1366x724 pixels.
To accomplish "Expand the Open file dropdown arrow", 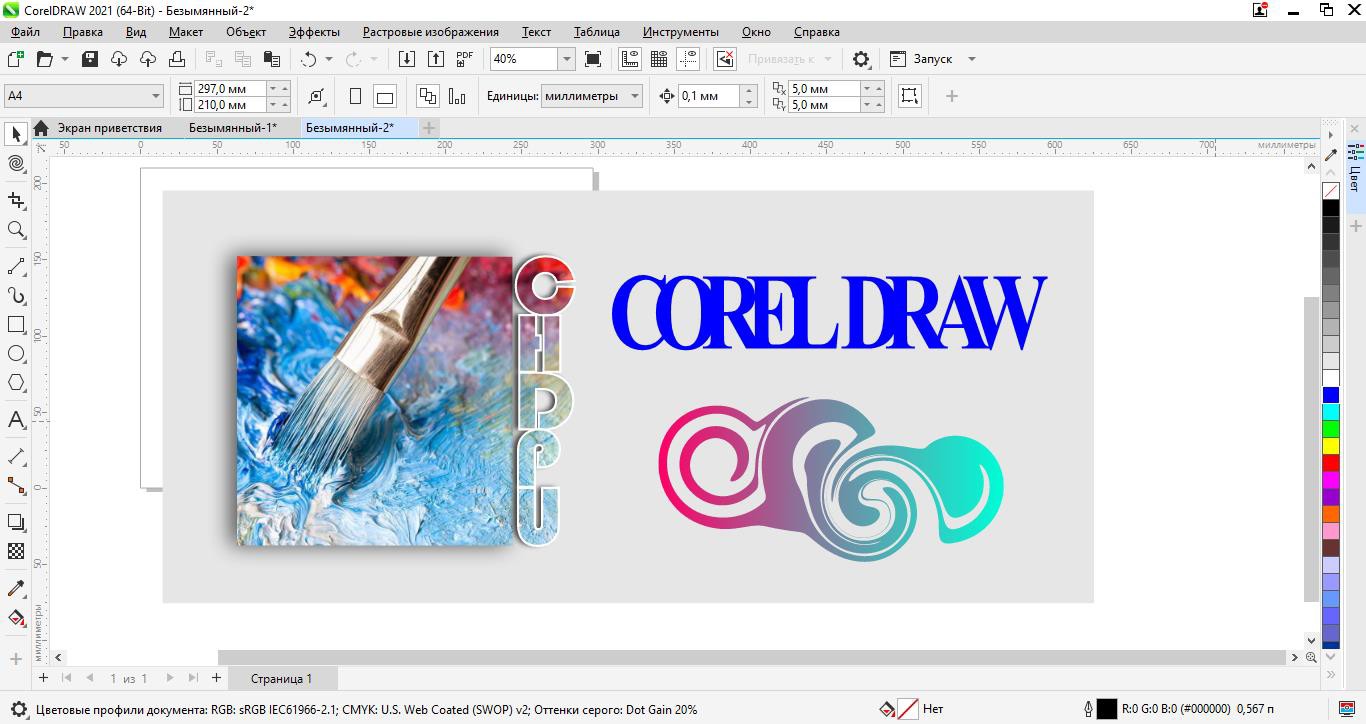I will click(65, 59).
